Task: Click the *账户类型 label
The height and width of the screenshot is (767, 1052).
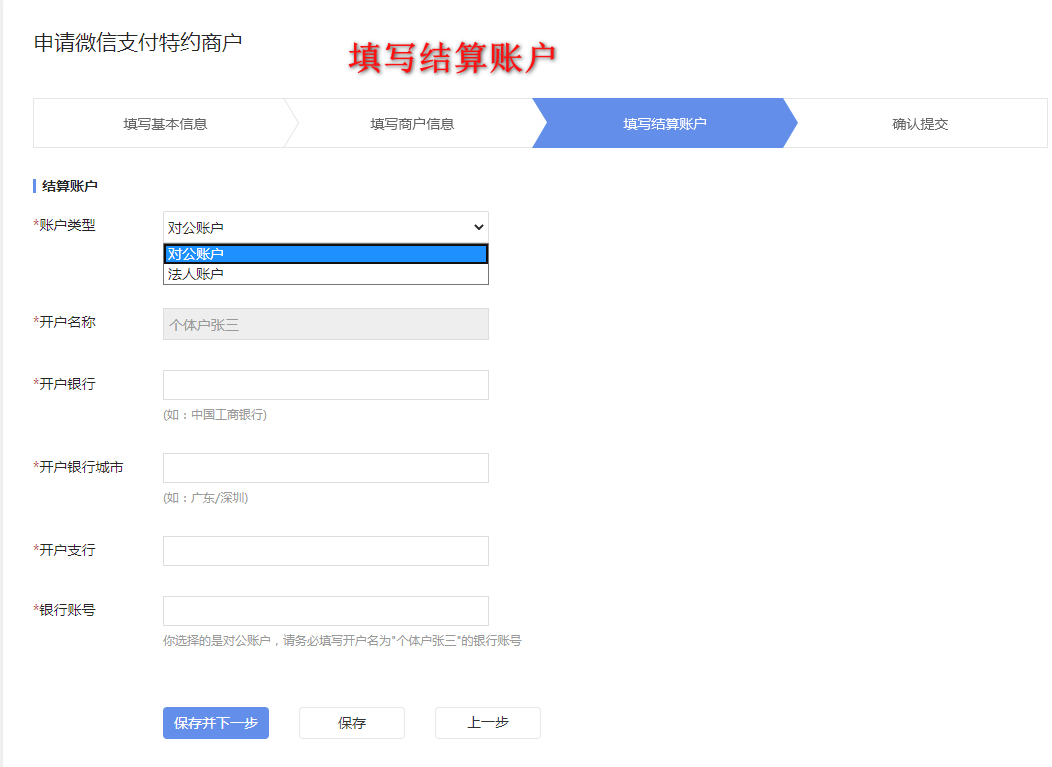Action: (64, 225)
